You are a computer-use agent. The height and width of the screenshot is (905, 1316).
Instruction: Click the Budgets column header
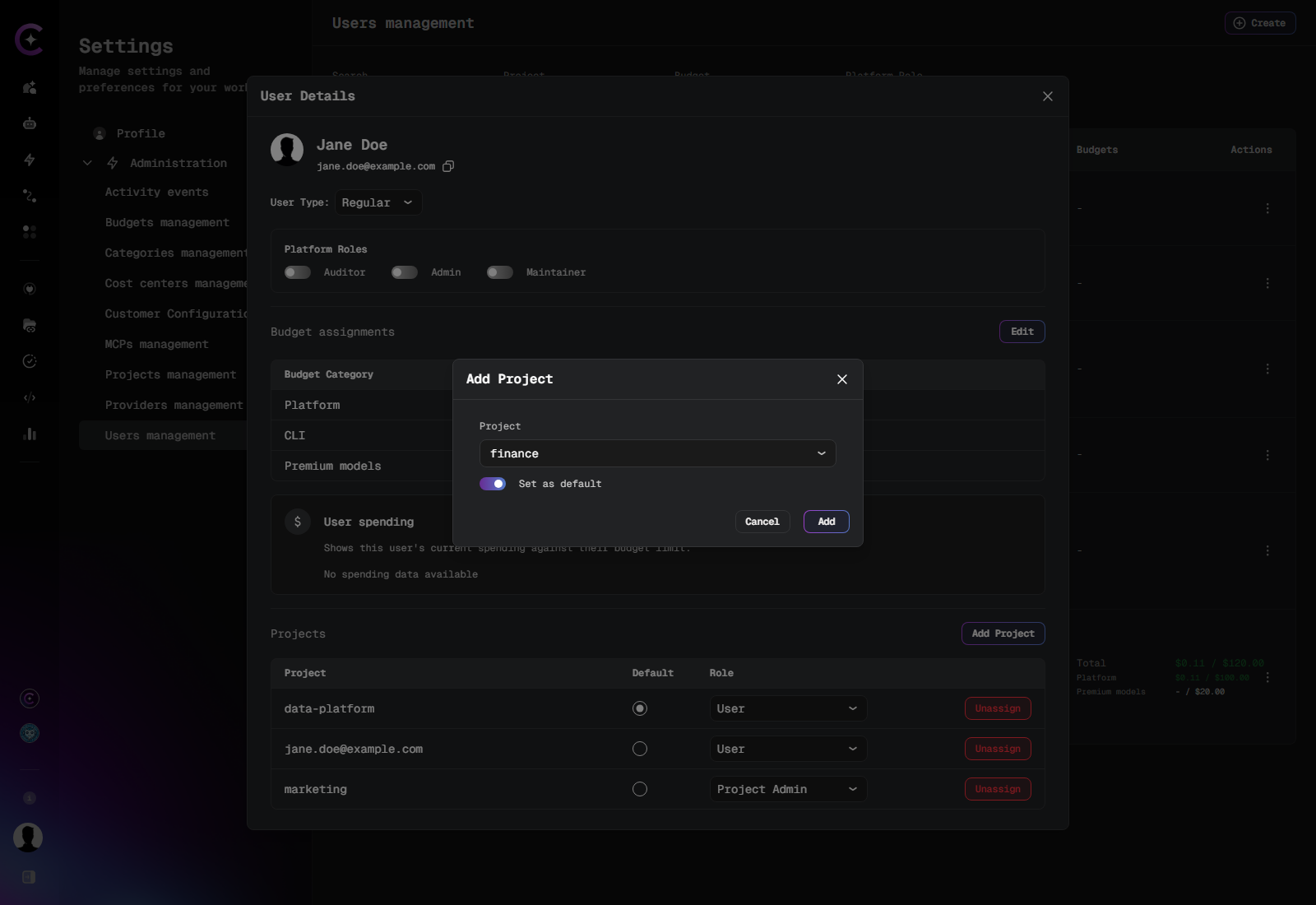(x=1097, y=150)
